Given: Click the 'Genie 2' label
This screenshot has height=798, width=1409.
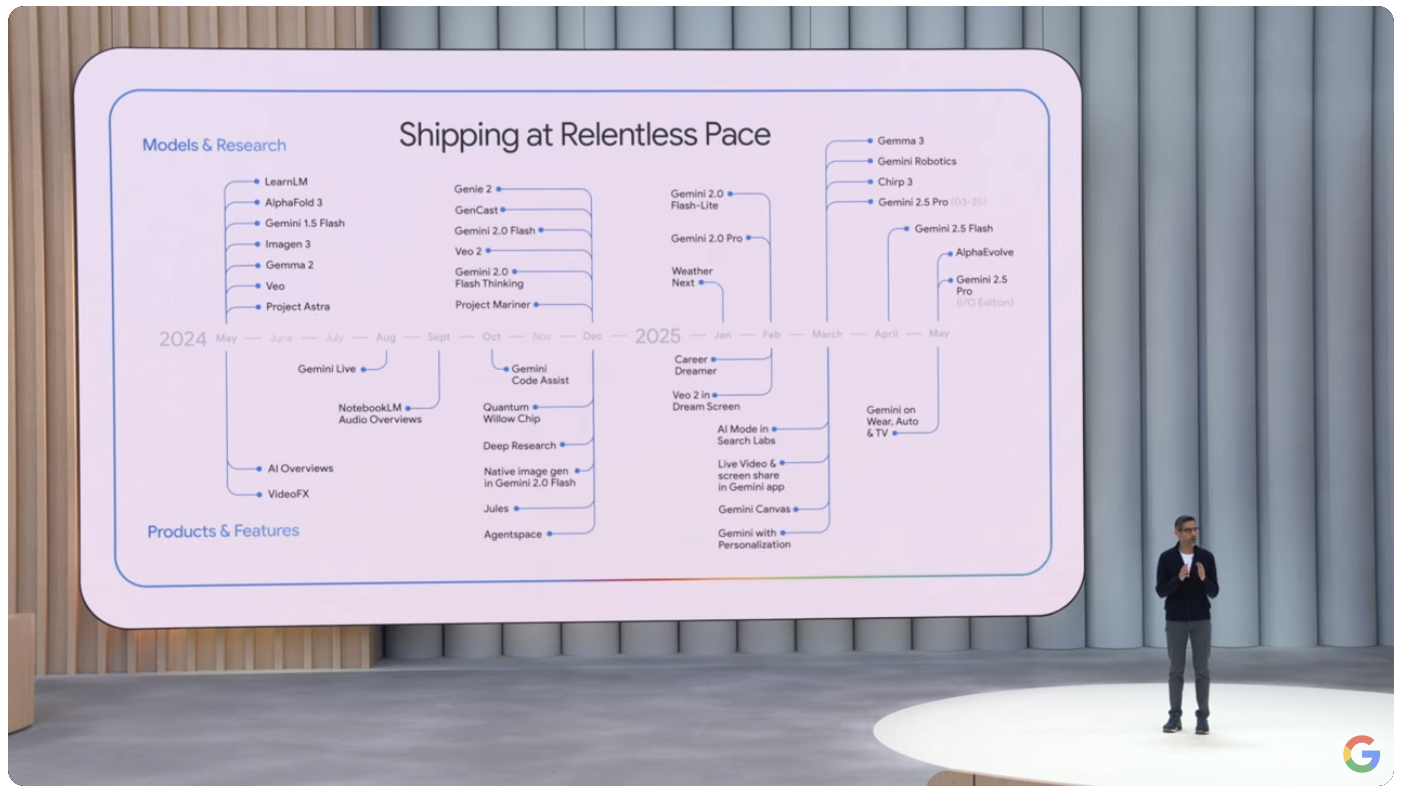Looking at the screenshot, I should pos(473,189).
